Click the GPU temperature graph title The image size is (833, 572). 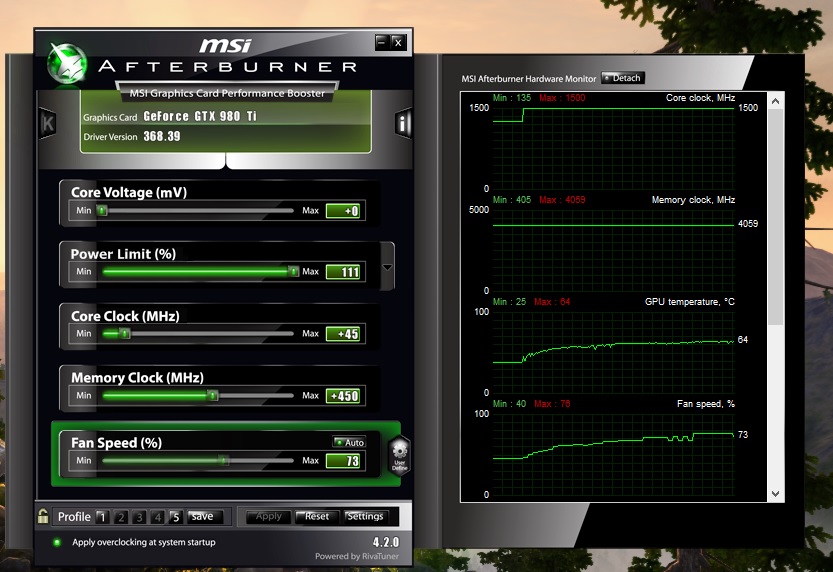point(690,302)
